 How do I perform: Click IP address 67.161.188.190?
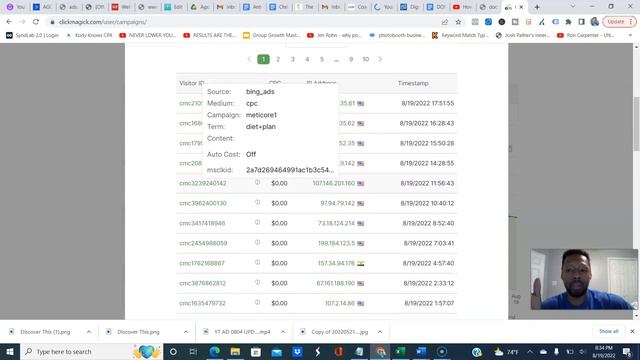[x=336, y=283]
